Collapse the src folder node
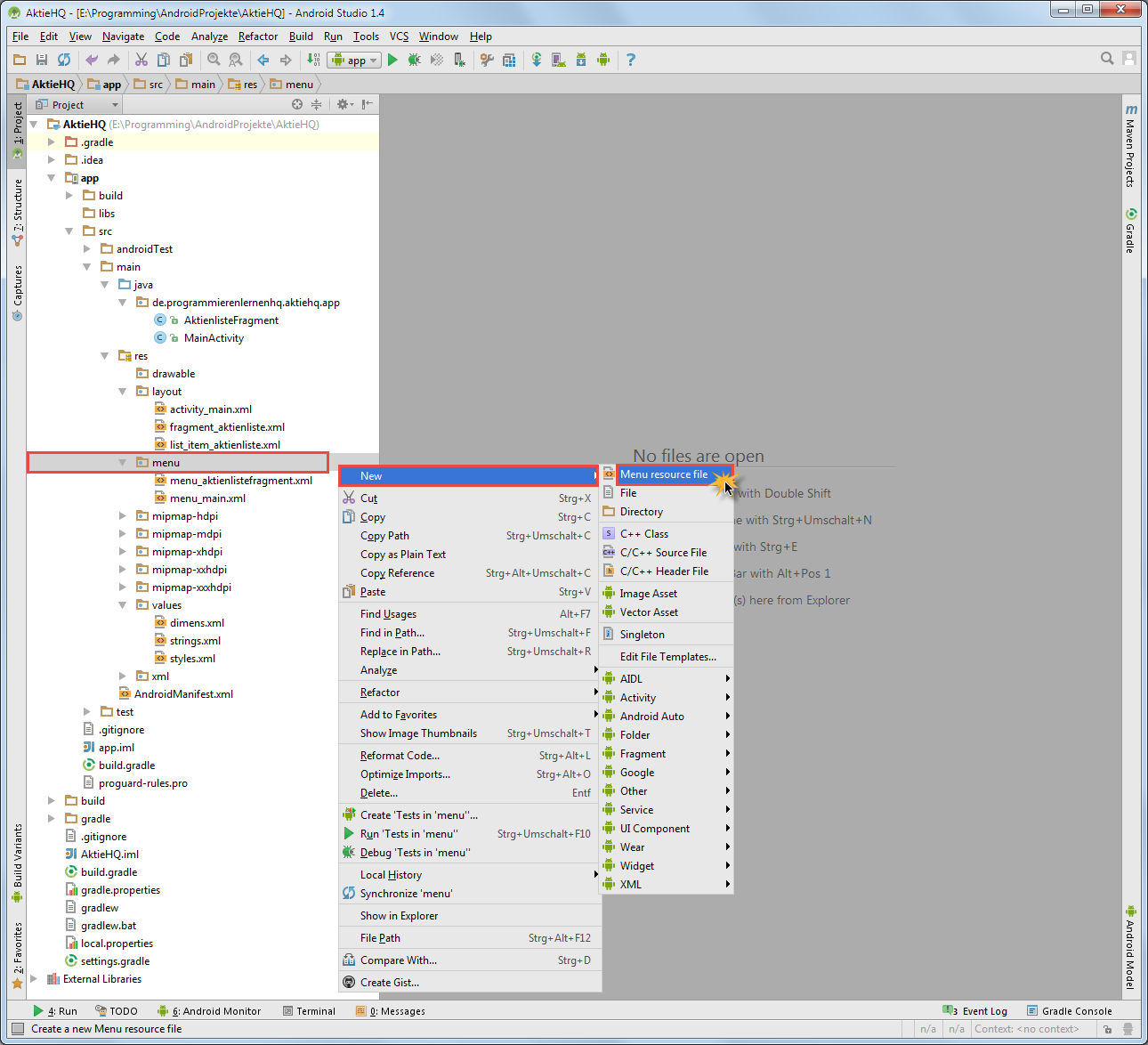1148x1045 pixels. tap(69, 231)
